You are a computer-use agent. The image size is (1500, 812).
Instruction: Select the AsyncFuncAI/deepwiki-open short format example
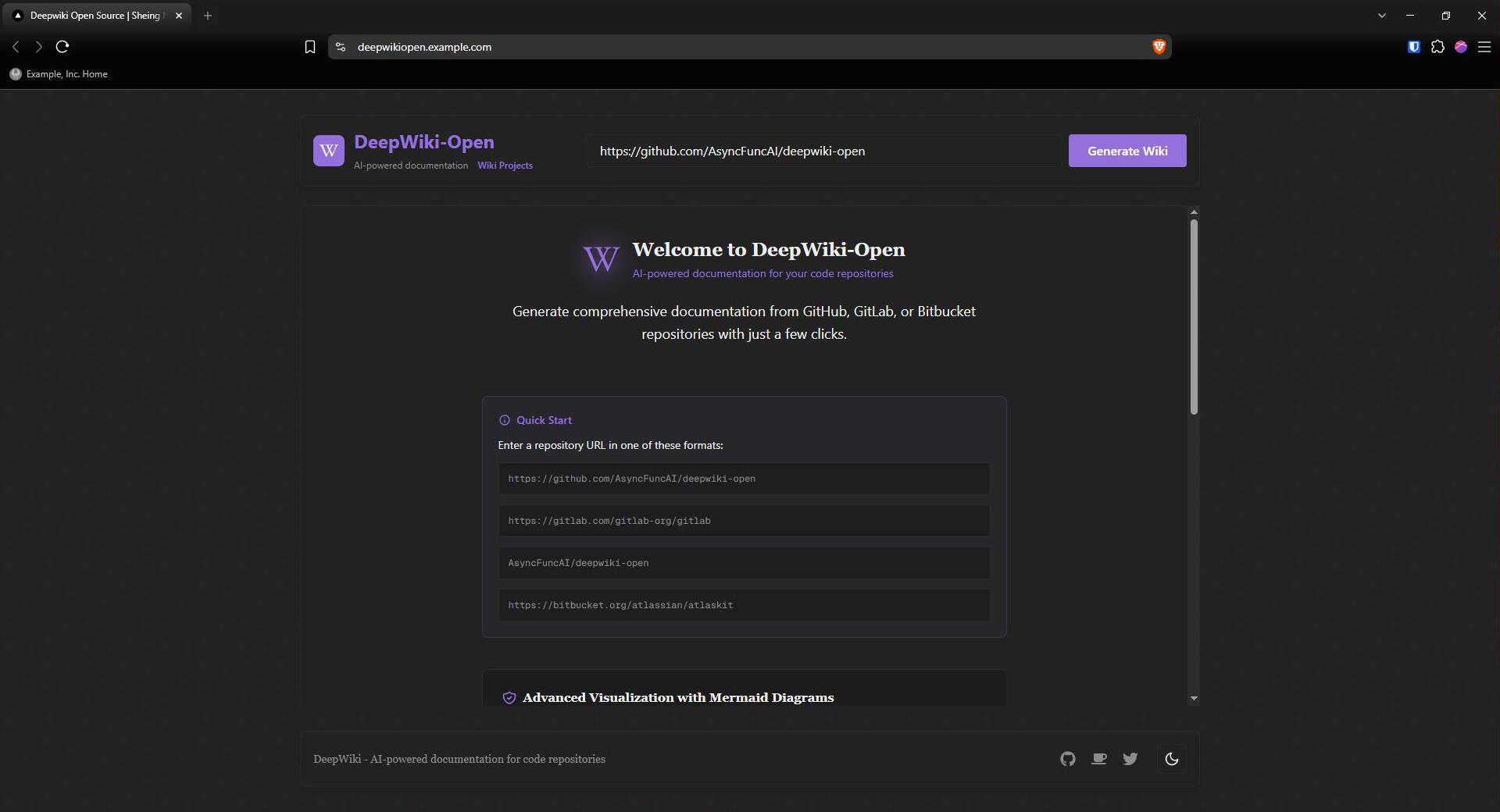pyautogui.click(x=744, y=563)
